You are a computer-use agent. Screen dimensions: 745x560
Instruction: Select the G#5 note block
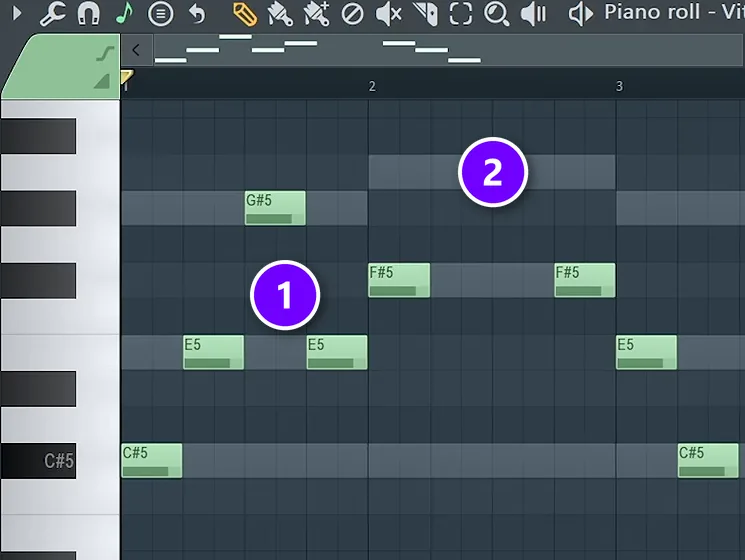(275, 208)
